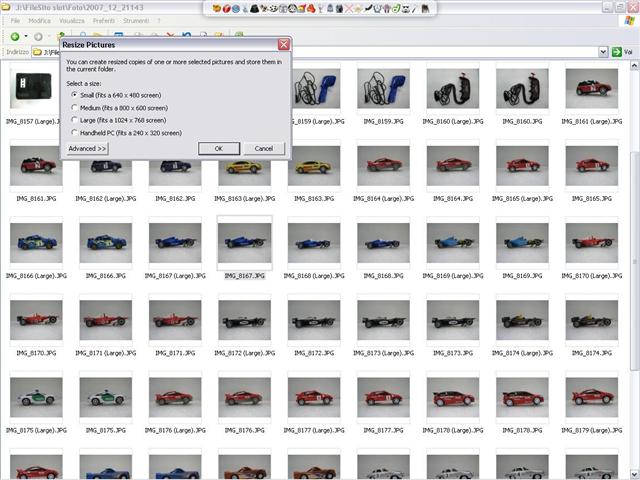Screen dimensions: 640x480
Task: Select the IMG_8164.JPG thumbnail
Action: coord(453,166)
